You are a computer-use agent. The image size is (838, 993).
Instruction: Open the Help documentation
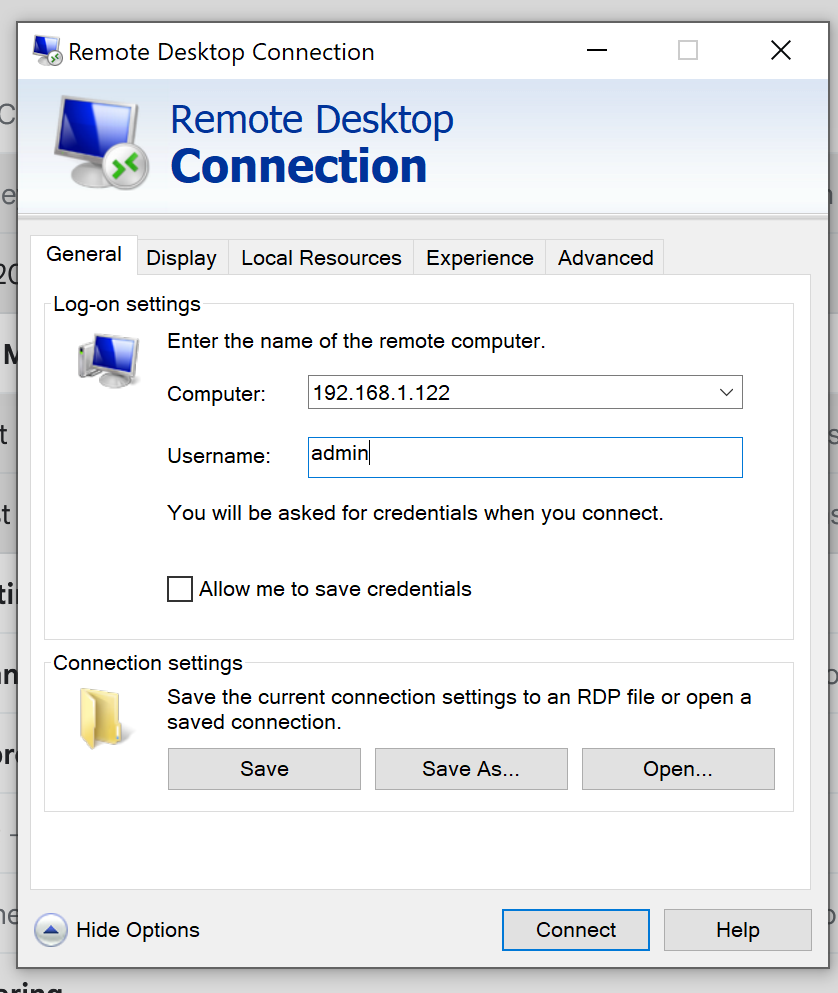click(x=737, y=930)
